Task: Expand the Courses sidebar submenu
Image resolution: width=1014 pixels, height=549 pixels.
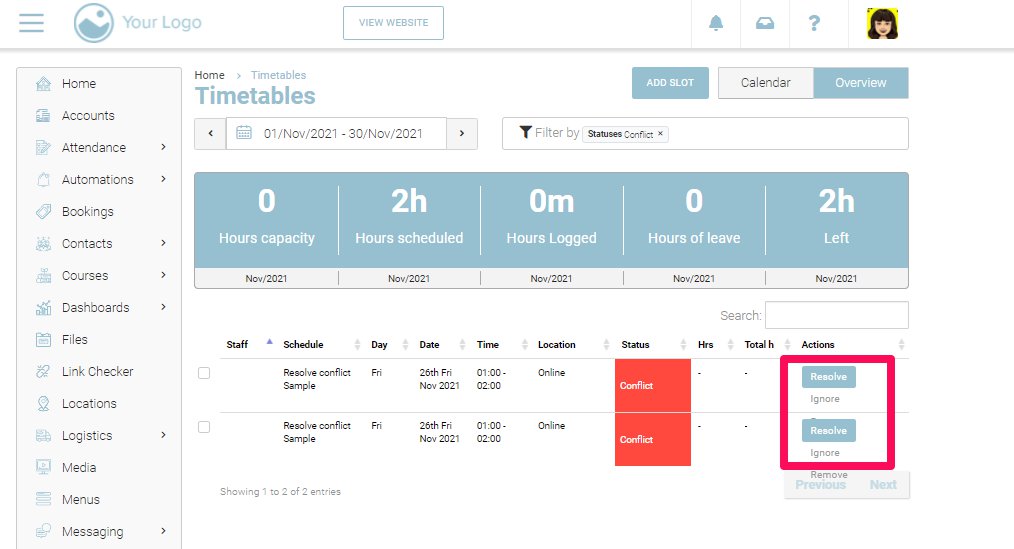Action: [x=163, y=276]
